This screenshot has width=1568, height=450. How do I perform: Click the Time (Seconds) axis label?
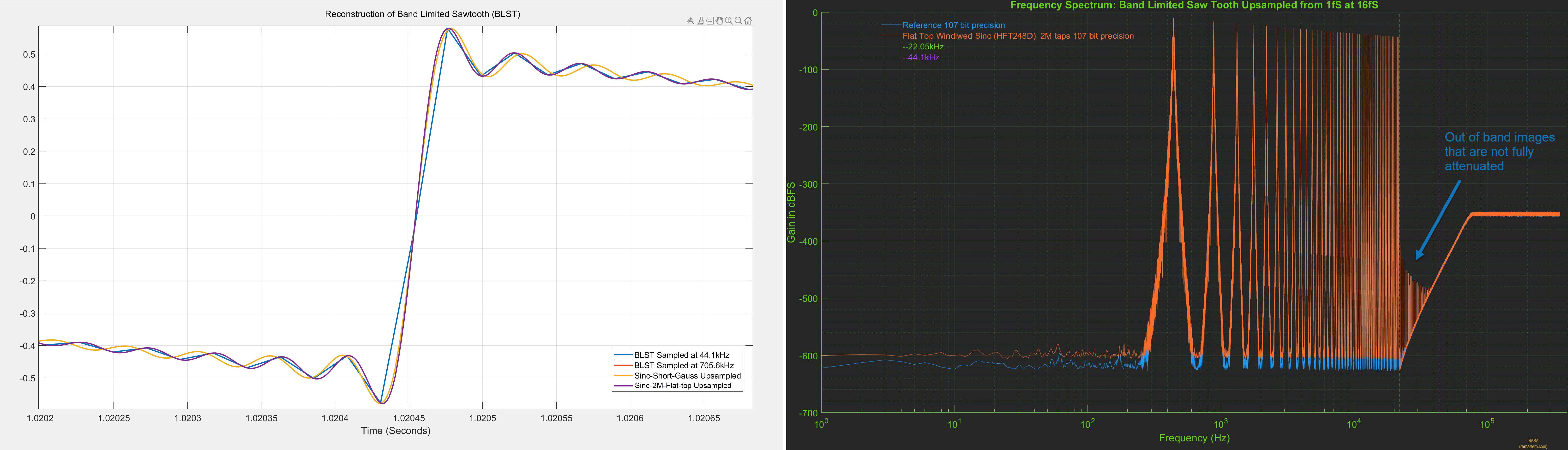point(396,431)
